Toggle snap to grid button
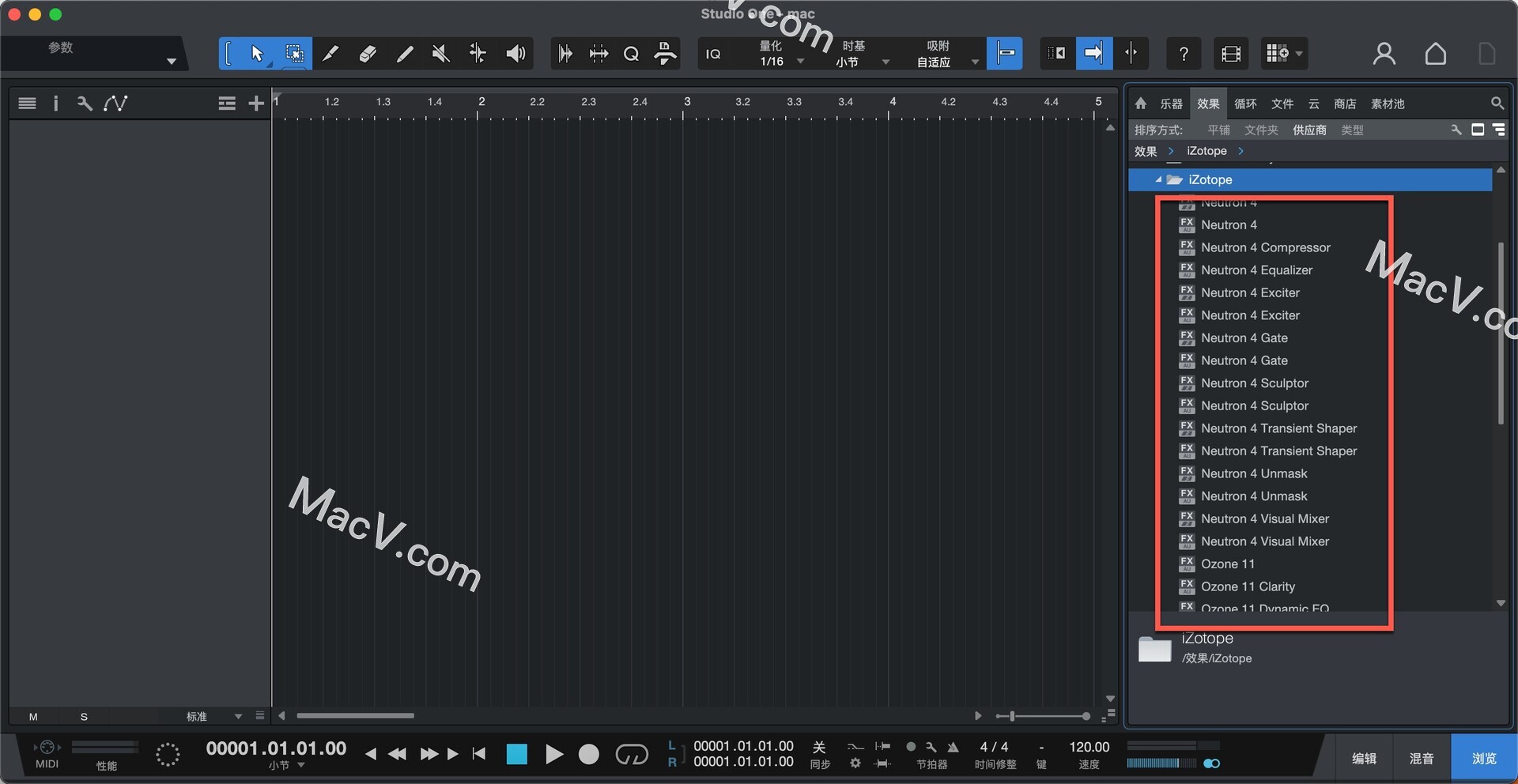 1005,54
